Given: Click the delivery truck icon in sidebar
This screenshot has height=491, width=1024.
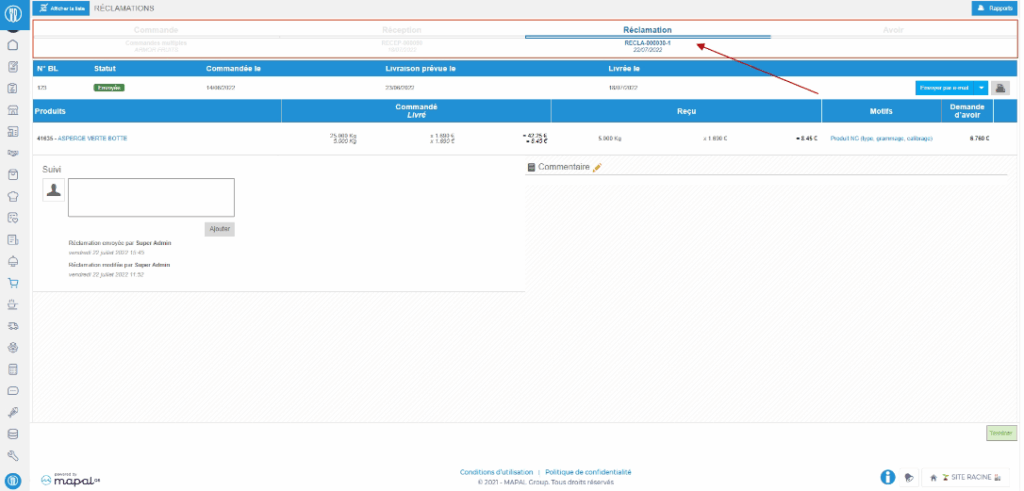Looking at the screenshot, I should [13, 326].
